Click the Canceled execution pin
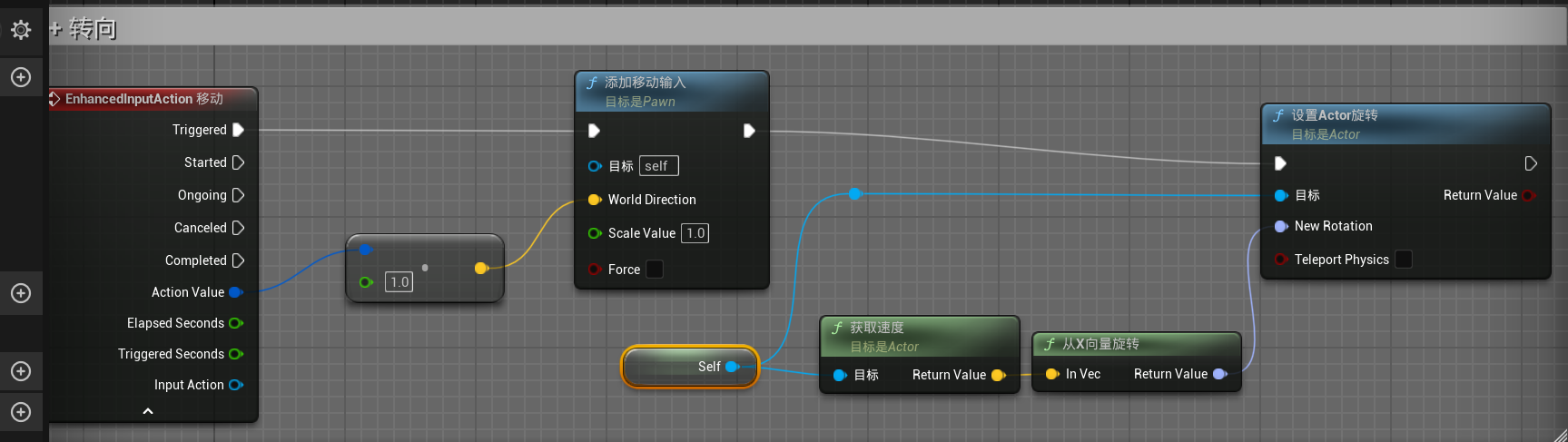 238,228
